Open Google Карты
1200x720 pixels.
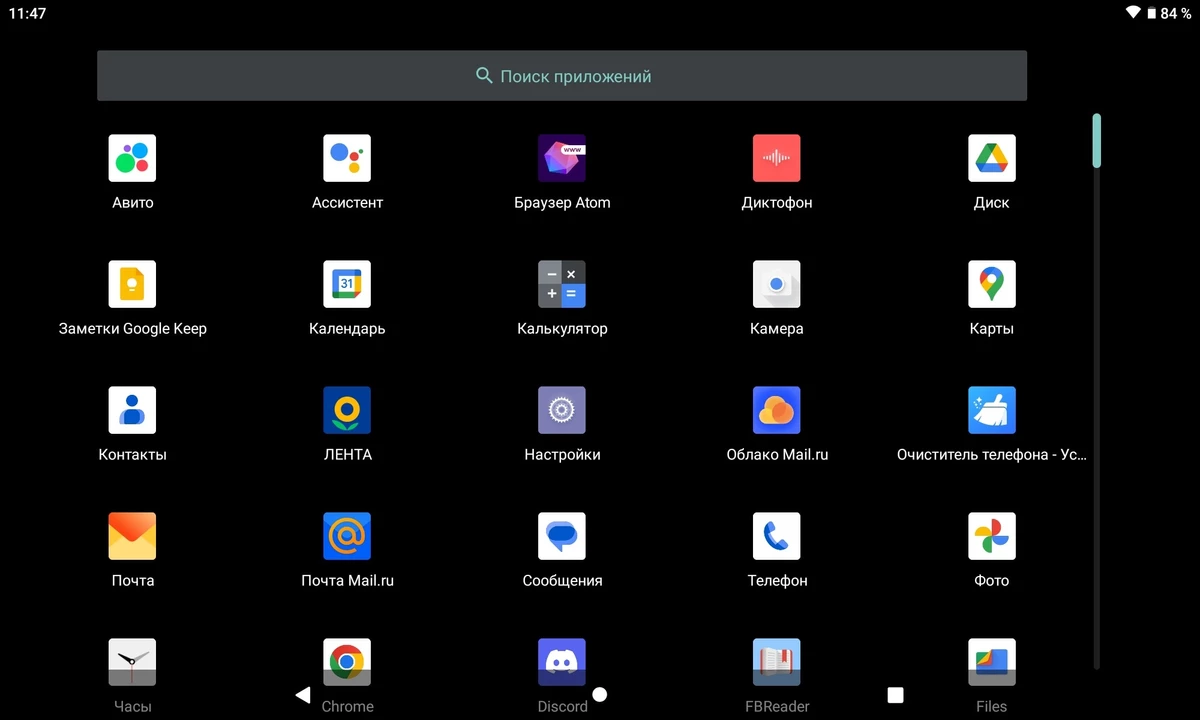point(992,284)
